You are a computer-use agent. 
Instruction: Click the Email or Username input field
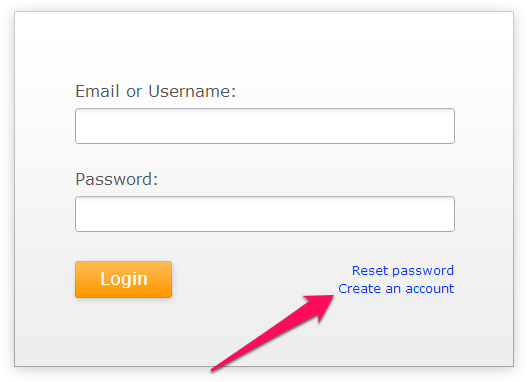pyautogui.click(x=265, y=126)
